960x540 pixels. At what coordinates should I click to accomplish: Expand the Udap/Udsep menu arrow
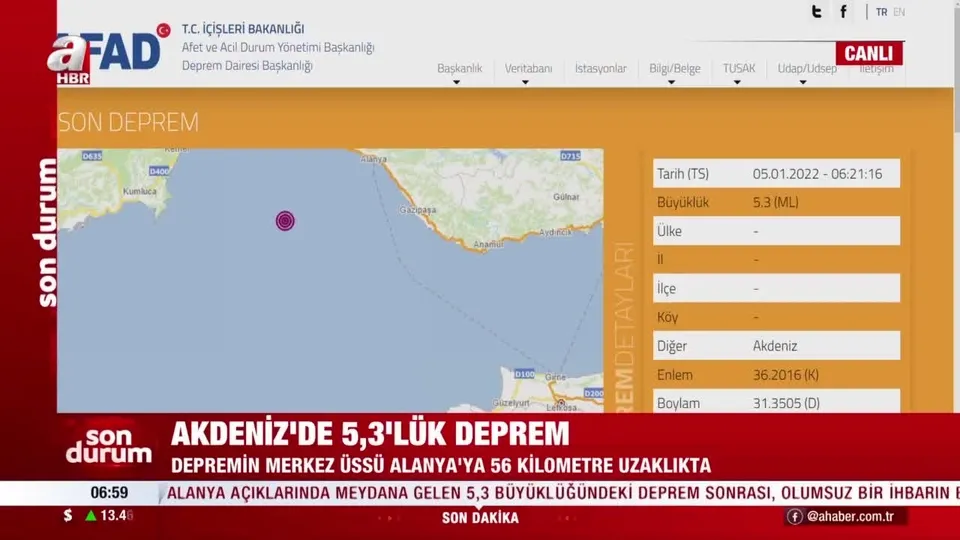tap(803, 82)
